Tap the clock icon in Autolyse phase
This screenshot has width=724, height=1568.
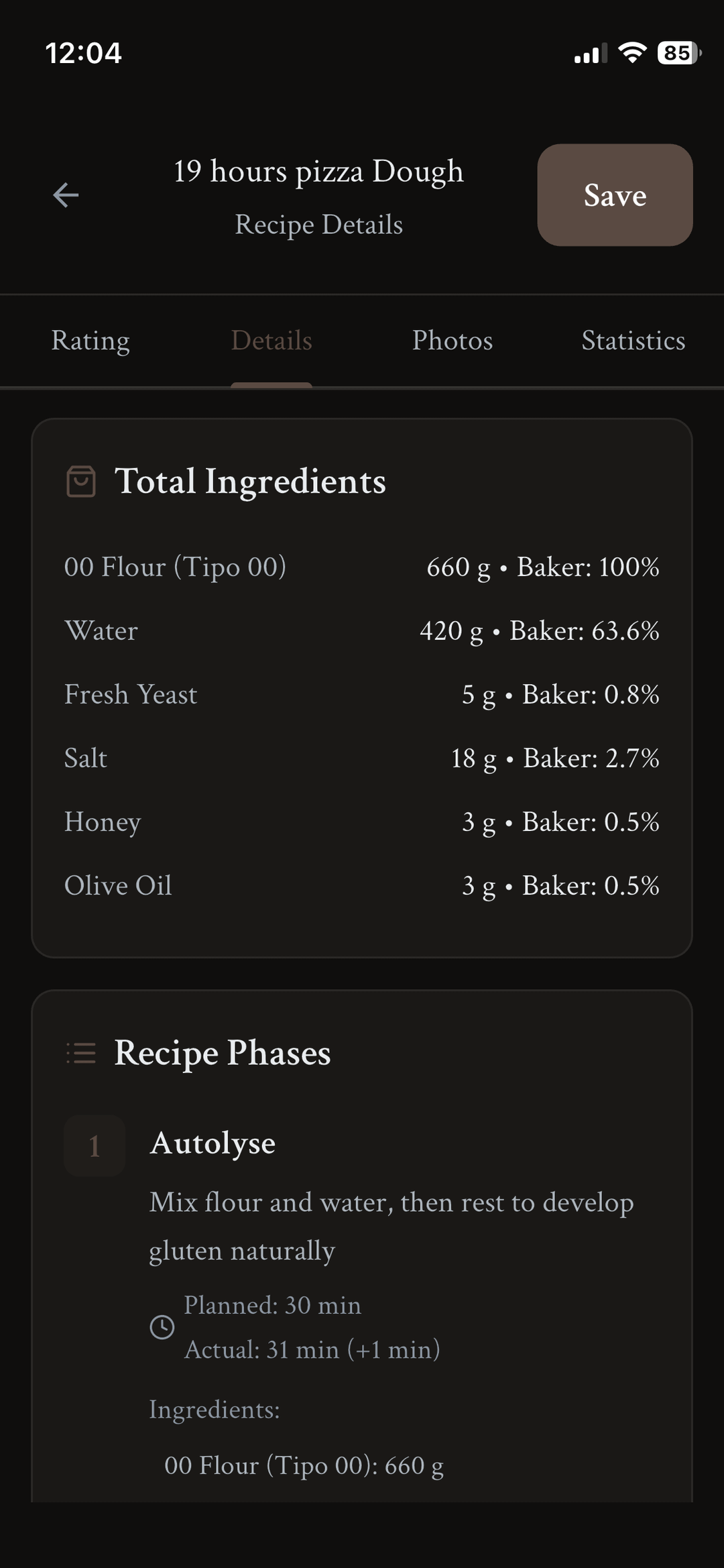[162, 1327]
